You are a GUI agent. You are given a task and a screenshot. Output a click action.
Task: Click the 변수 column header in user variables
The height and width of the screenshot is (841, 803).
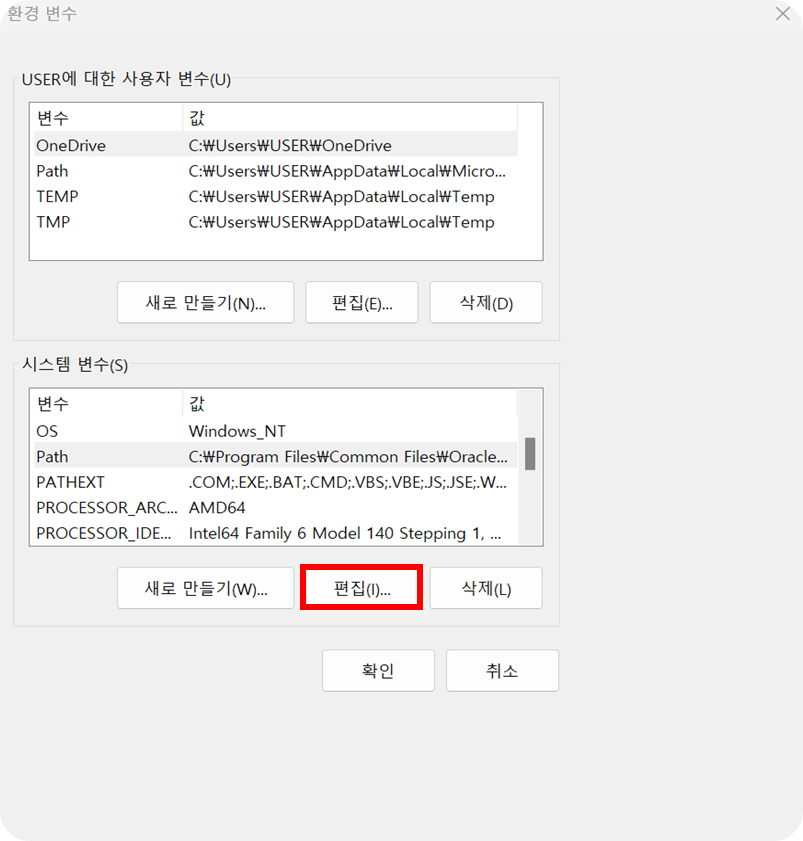108,118
